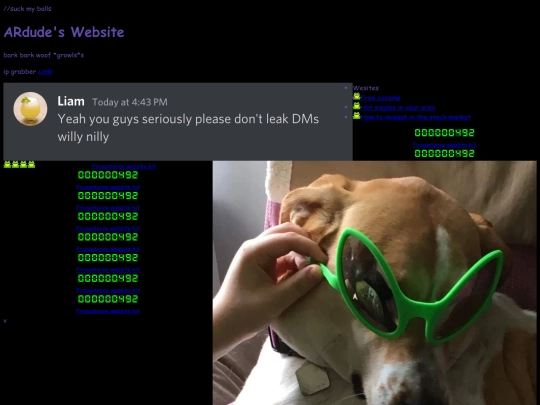Click the "//suck my balls" comment text
The height and width of the screenshot is (405, 540).
pos(27,9)
